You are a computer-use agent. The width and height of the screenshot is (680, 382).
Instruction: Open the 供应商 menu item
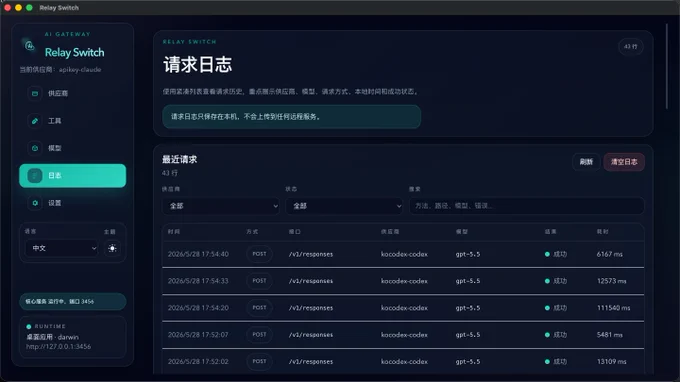[72, 93]
